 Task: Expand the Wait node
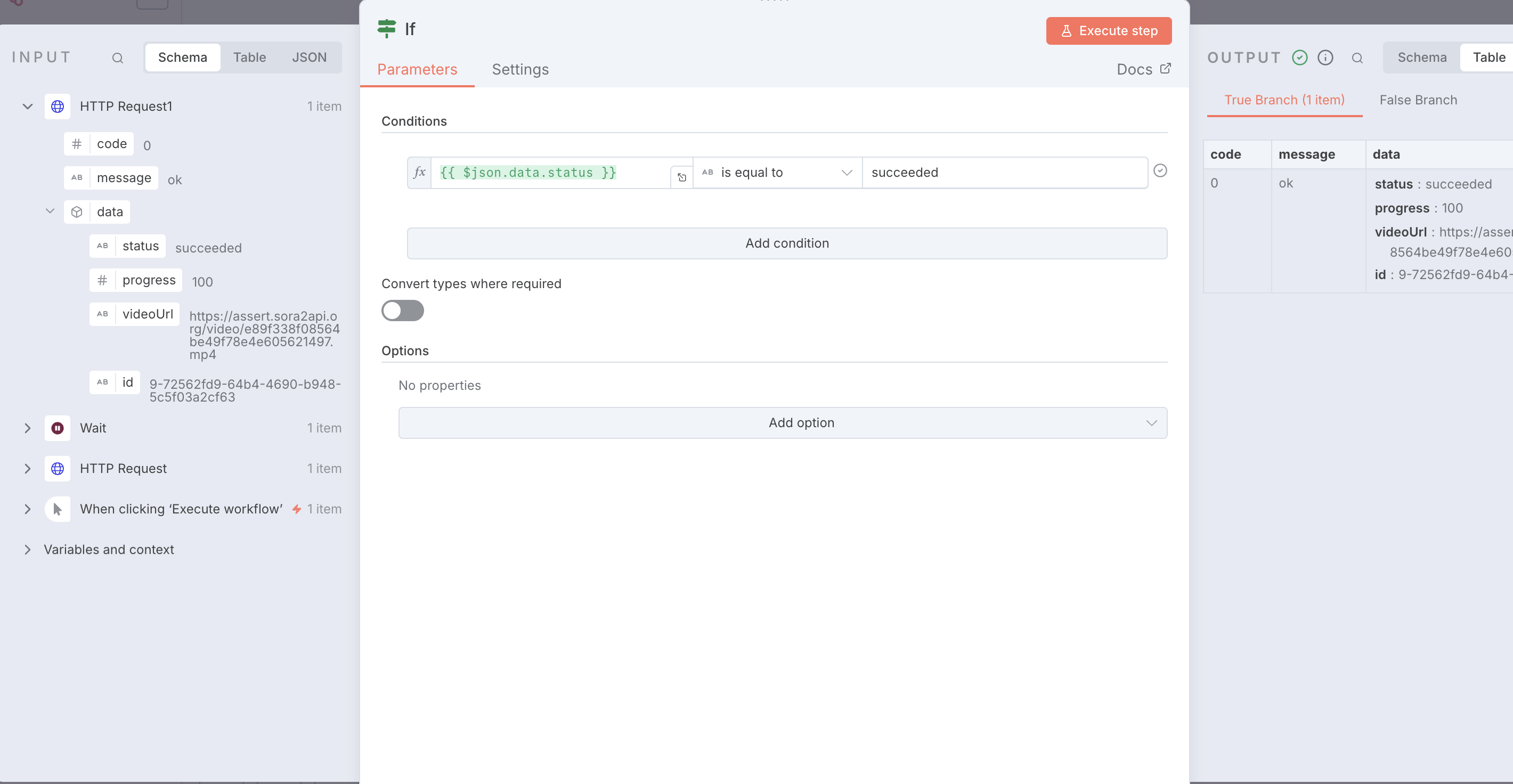point(28,428)
